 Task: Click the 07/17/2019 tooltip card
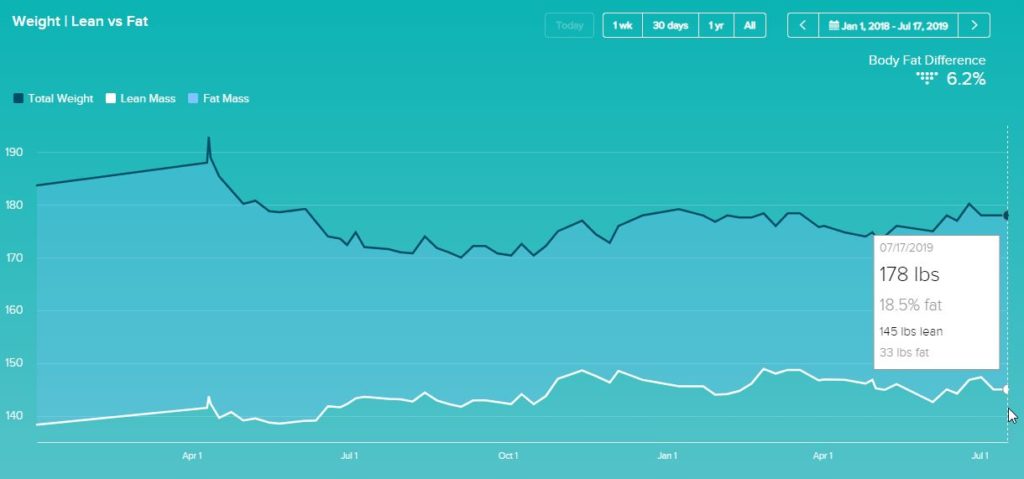(x=936, y=301)
